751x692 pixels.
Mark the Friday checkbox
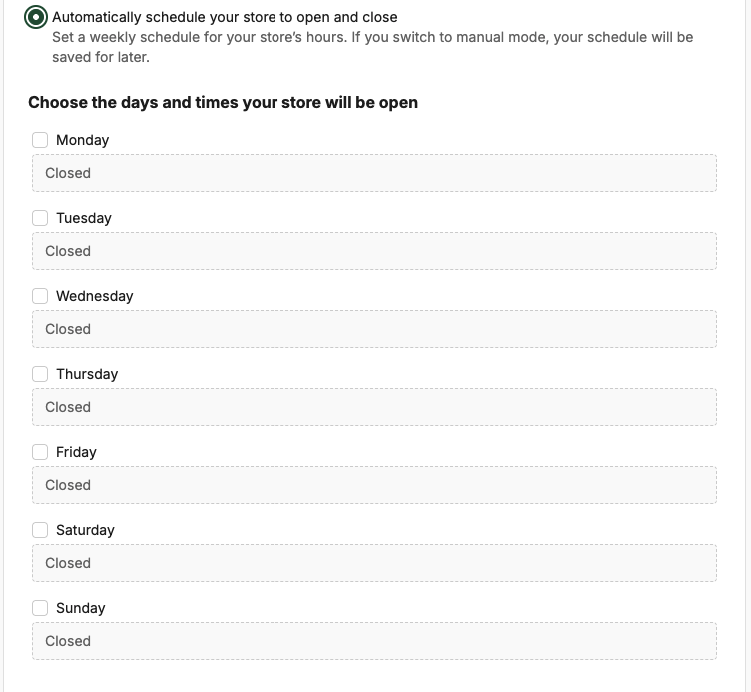tap(40, 452)
